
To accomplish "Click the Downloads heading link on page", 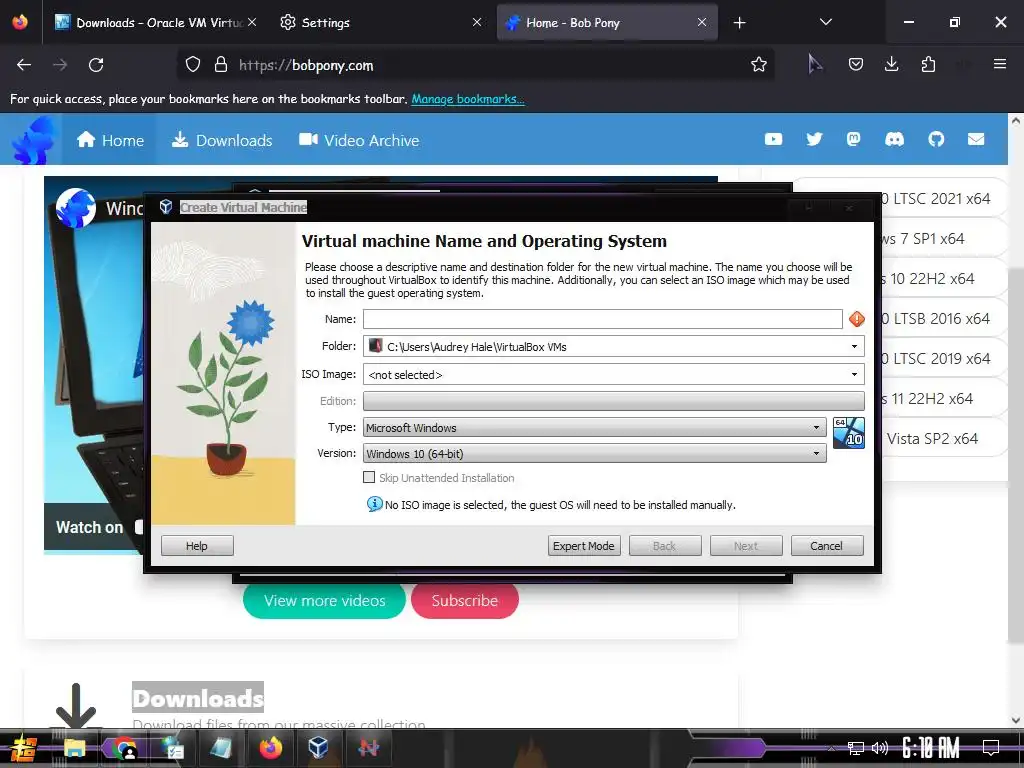I will pos(198,698).
